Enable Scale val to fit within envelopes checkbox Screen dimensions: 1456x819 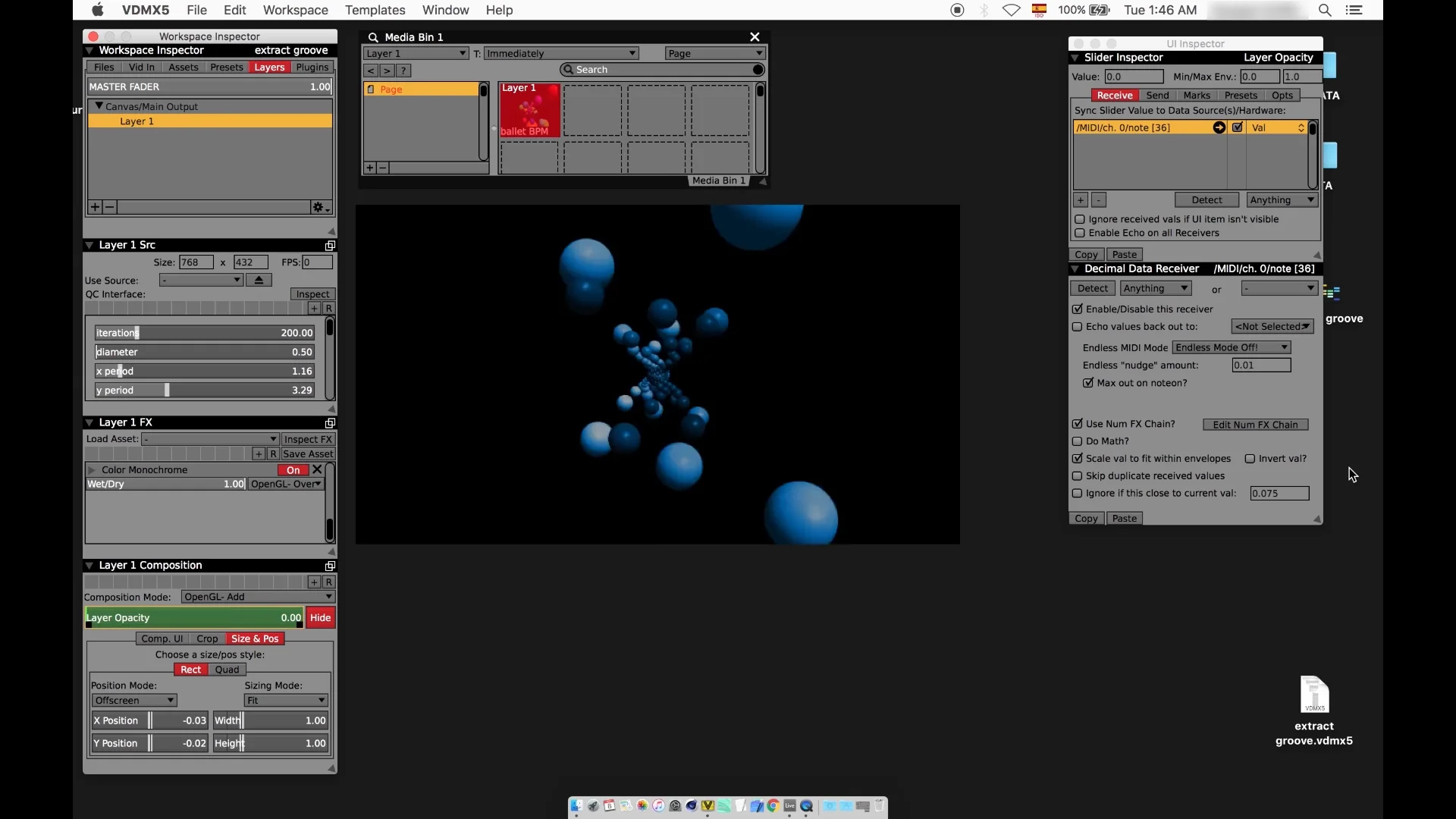tap(1078, 458)
